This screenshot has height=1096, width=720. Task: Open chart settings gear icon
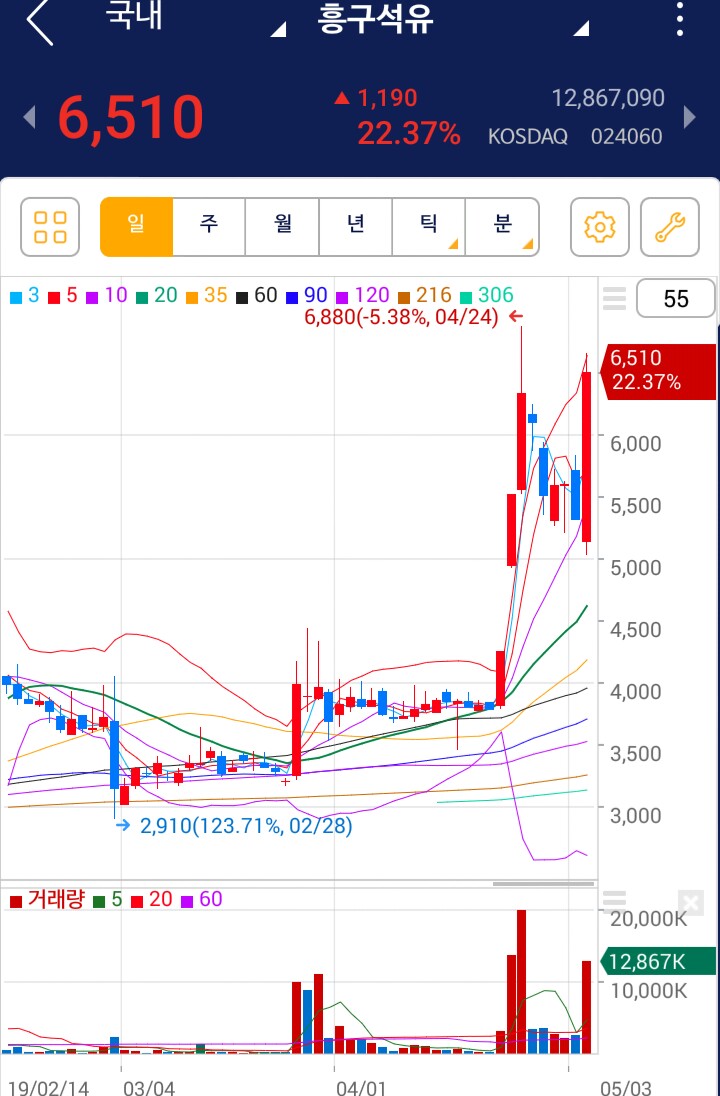click(600, 227)
